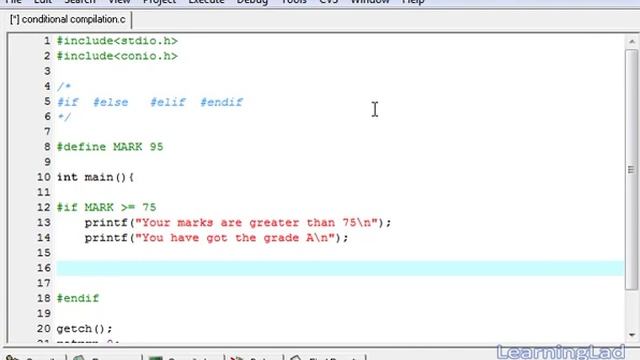The height and width of the screenshot is (360, 640).
Task: Click '#elif' in the comment
Action: pyautogui.click(x=168, y=102)
